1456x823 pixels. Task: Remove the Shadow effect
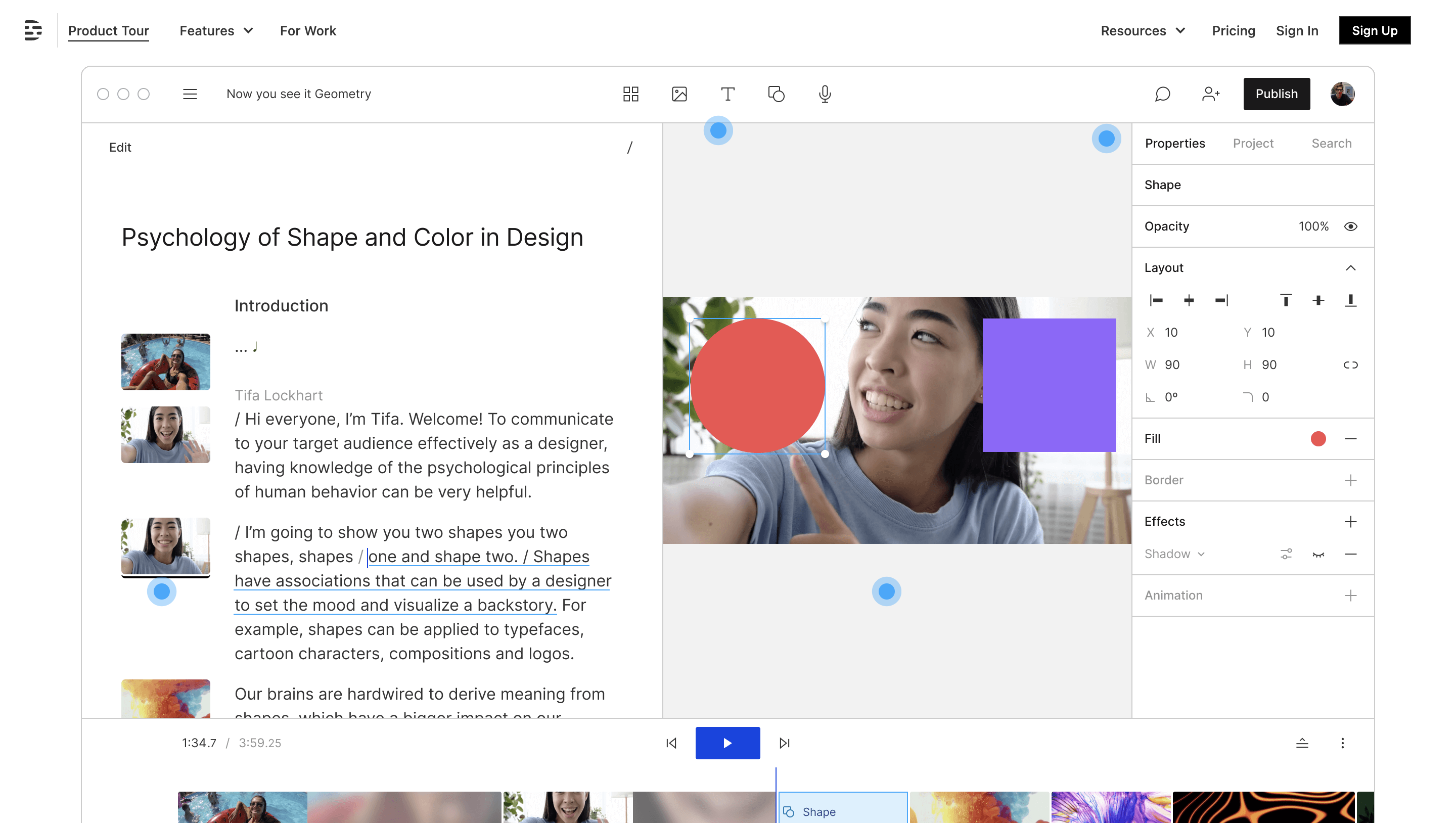(x=1350, y=554)
